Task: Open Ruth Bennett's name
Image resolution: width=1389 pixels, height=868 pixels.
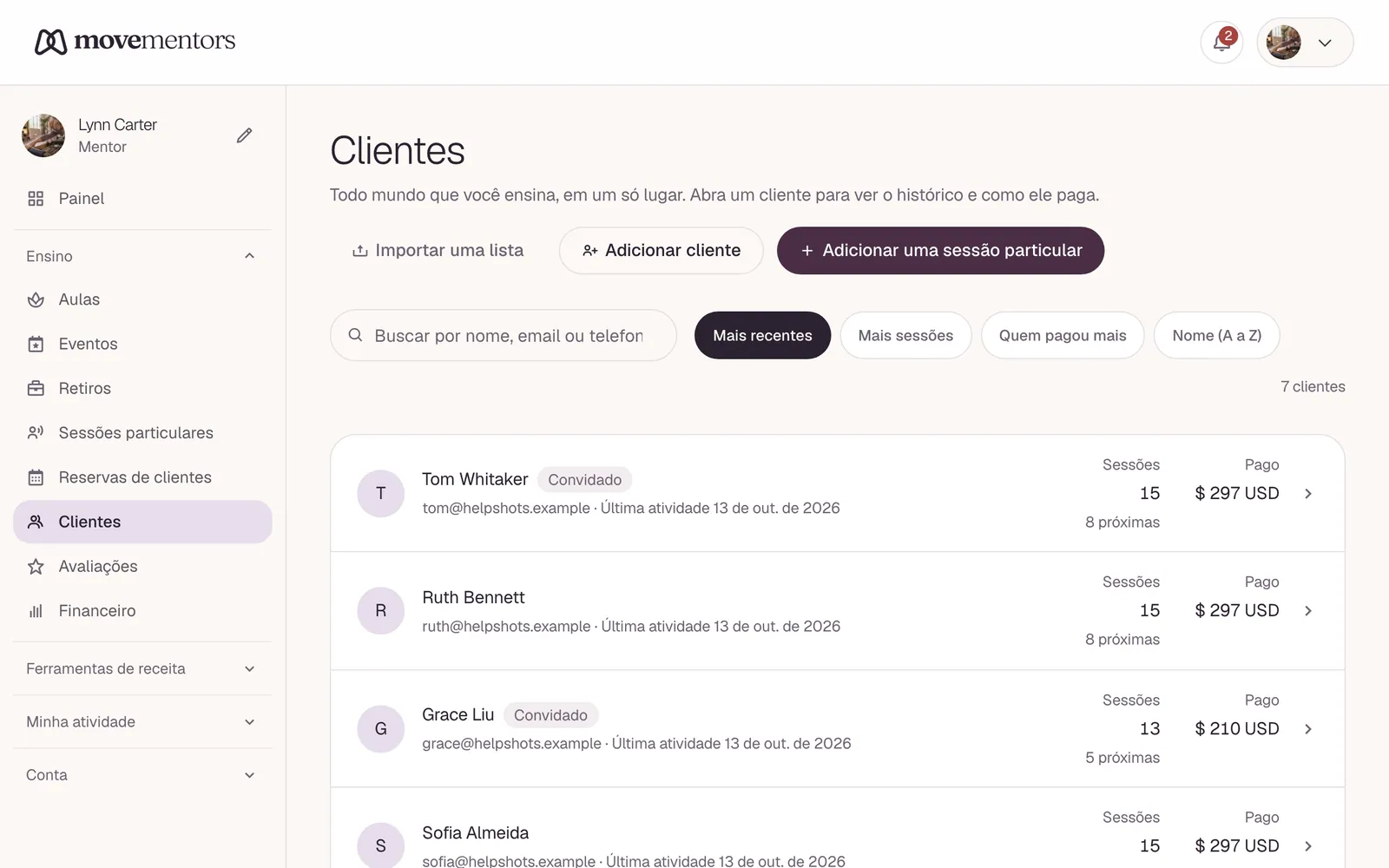Action: tap(473, 597)
